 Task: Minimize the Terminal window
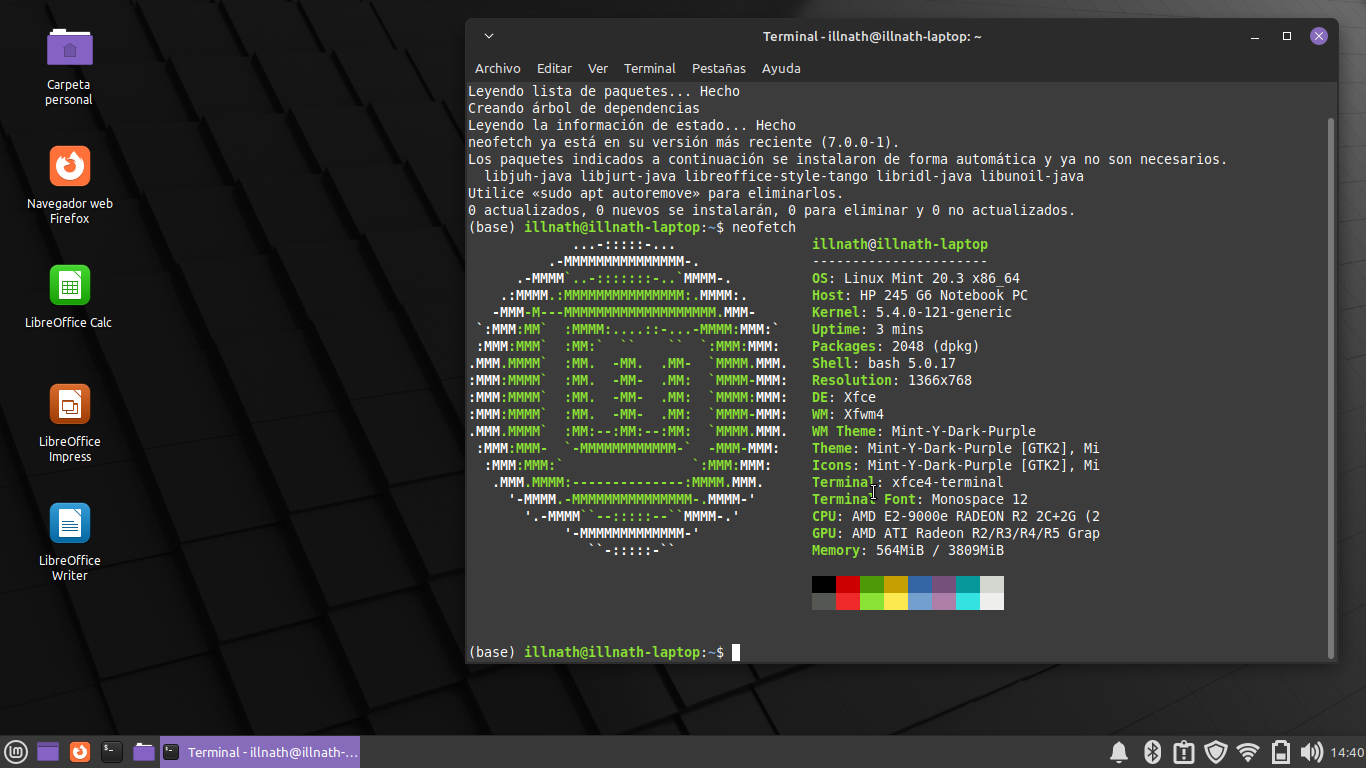1255,37
